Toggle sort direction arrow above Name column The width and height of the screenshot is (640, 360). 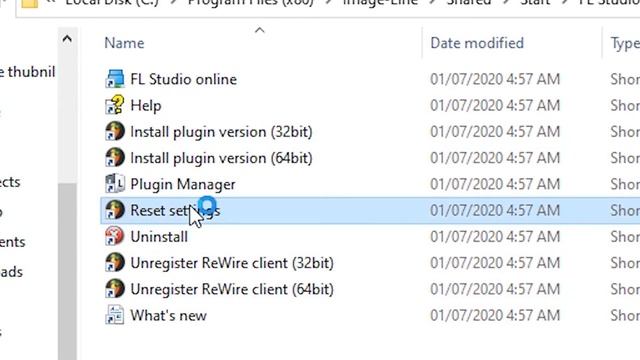click(260, 30)
